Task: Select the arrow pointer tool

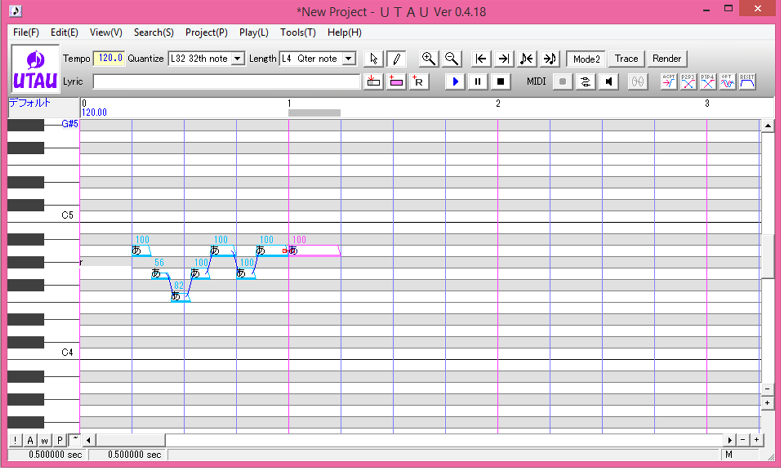Action: 374,59
